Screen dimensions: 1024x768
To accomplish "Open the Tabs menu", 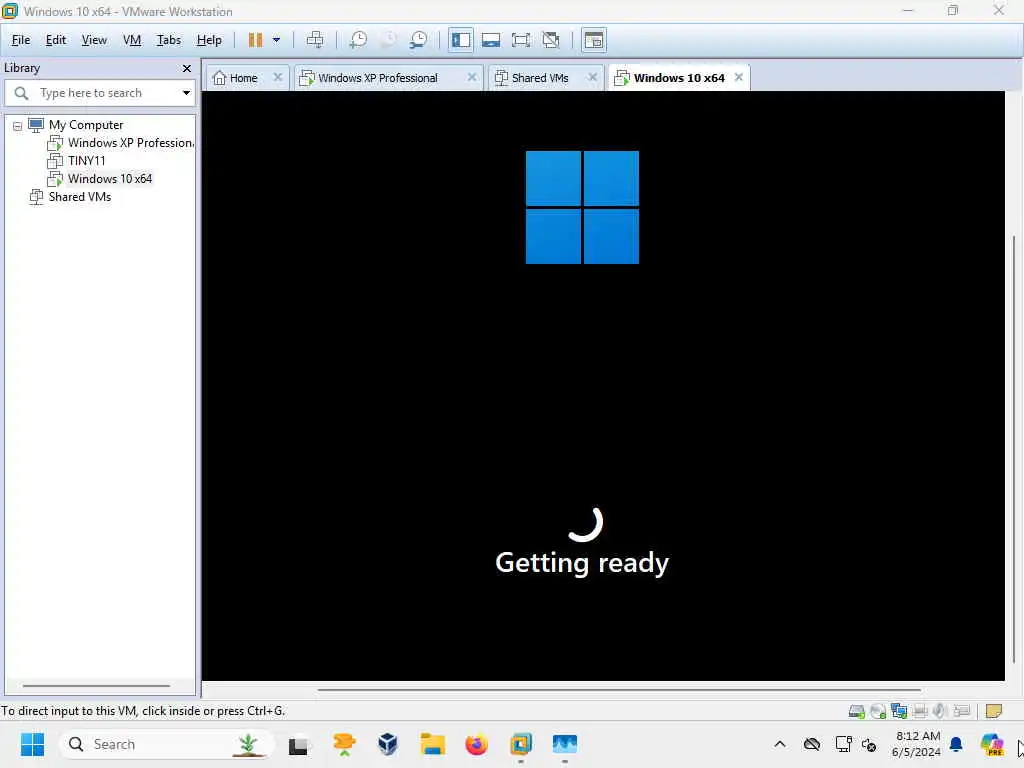I will (168, 40).
